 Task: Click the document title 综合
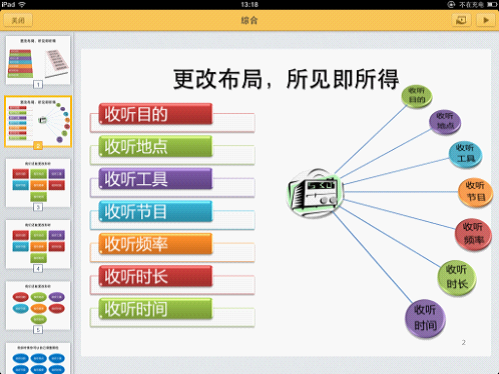point(249,20)
